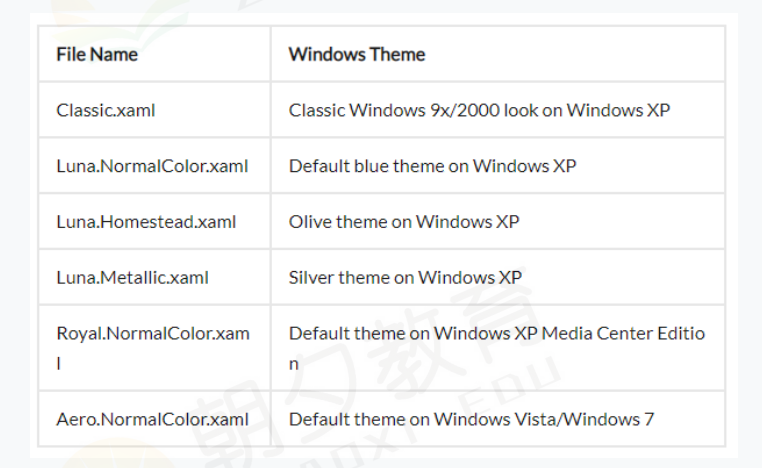Click the wrapped letter 'n' under Editio
This screenshot has height=468, width=762.
(294, 364)
